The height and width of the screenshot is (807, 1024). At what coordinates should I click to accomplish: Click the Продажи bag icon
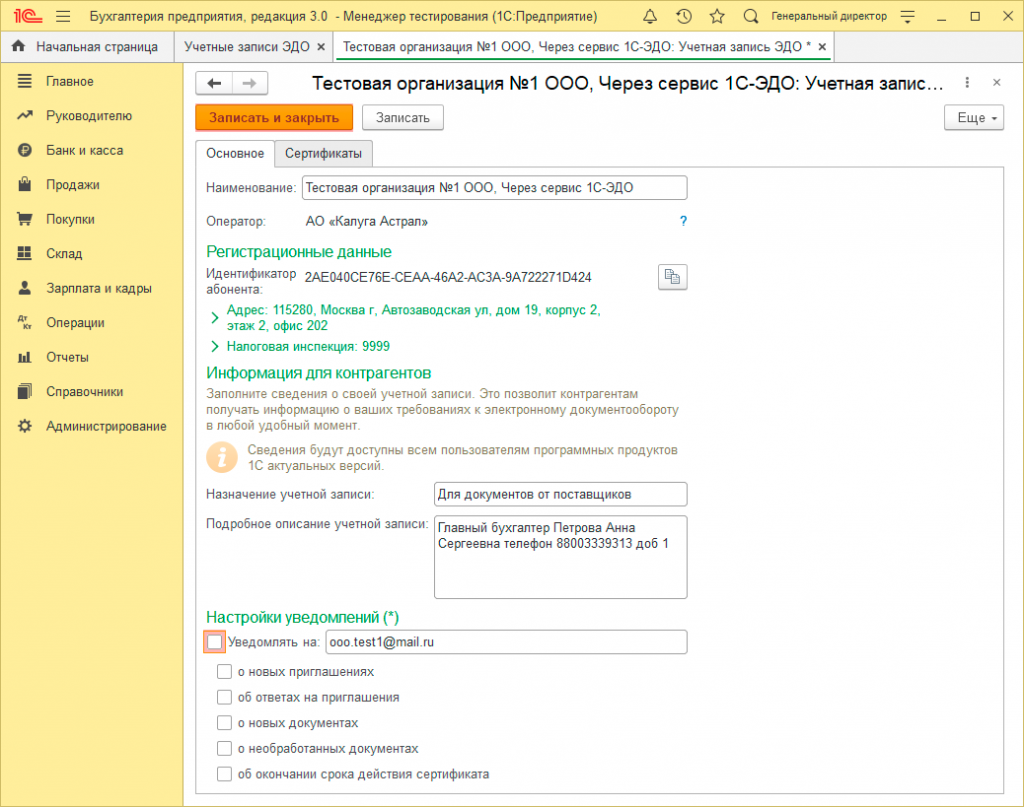(24, 184)
